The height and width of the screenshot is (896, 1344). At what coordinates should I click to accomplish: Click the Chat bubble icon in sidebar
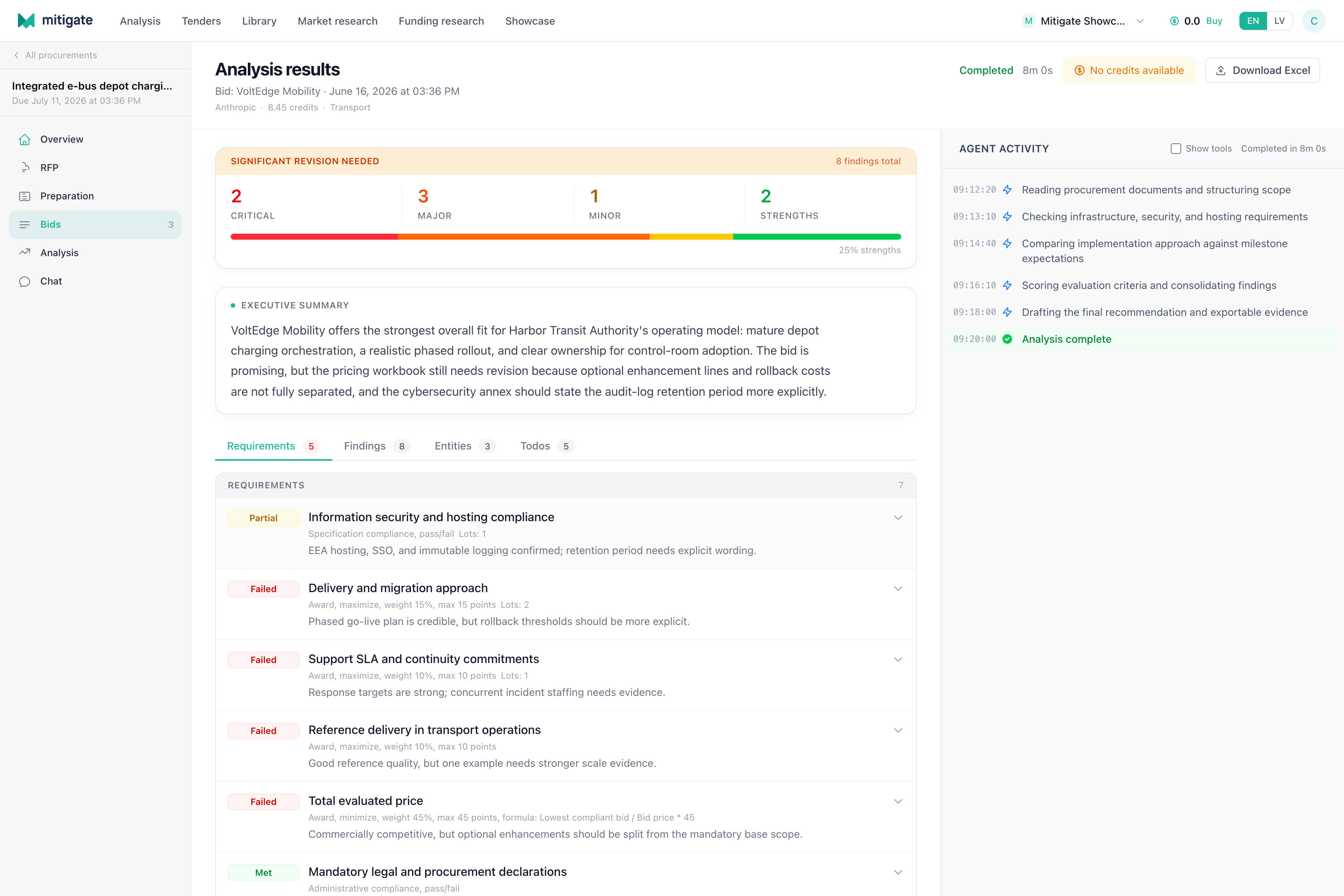coord(25,281)
